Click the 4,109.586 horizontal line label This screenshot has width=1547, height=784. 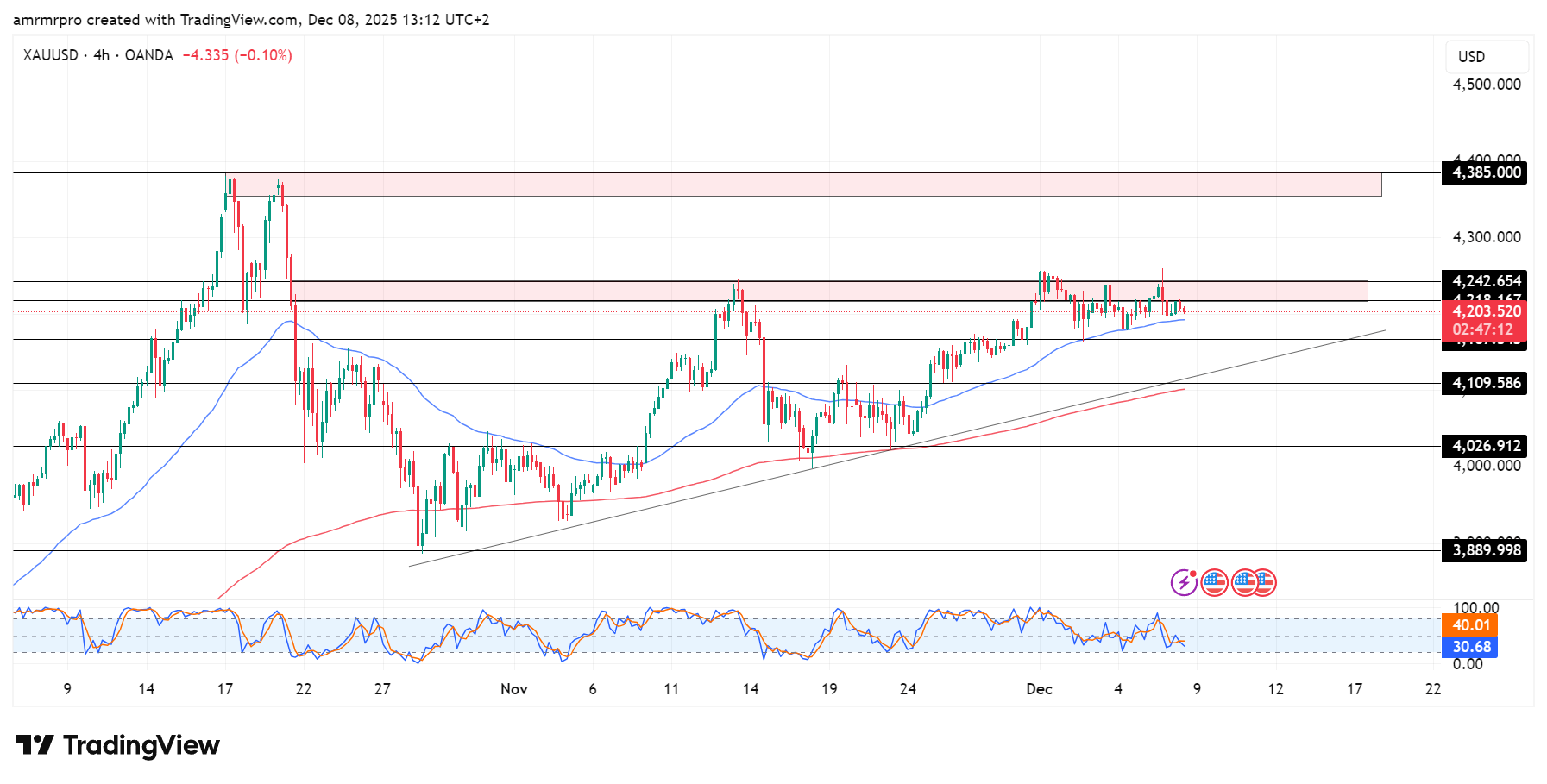pyautogui.click(x=1486, y=383)
